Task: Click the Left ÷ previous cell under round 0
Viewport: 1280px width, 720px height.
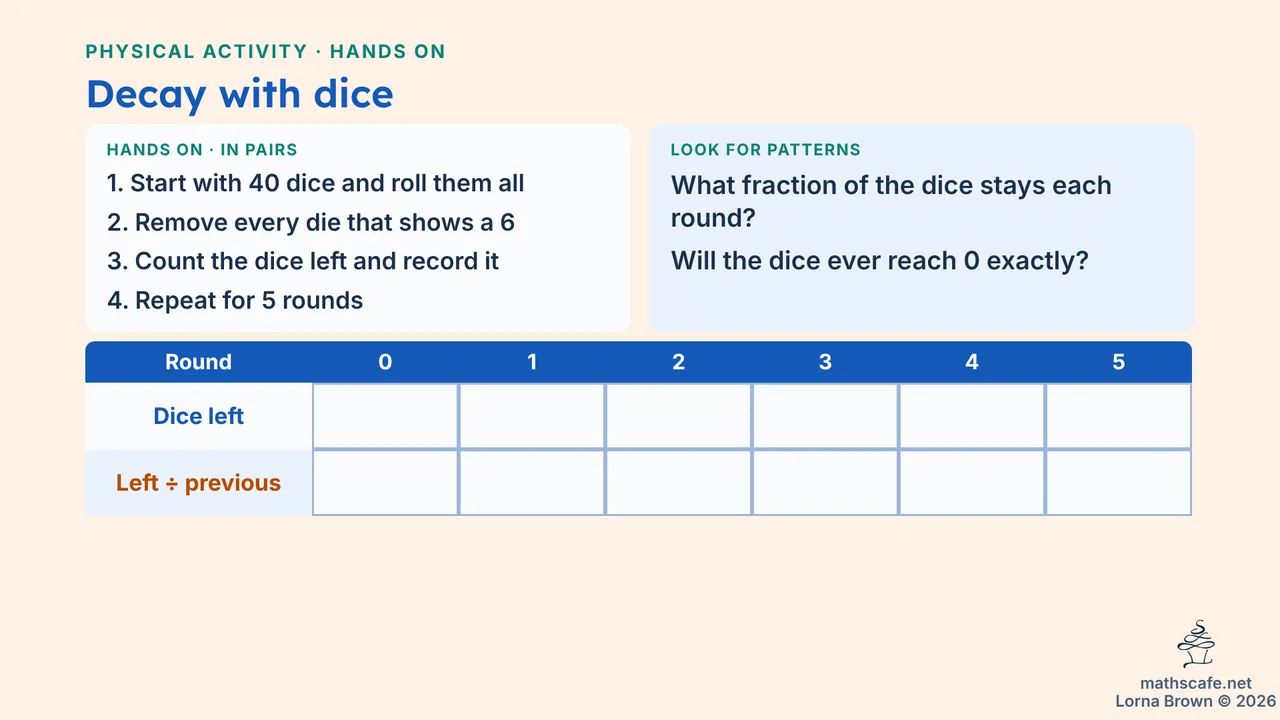Action: (385, 483)
